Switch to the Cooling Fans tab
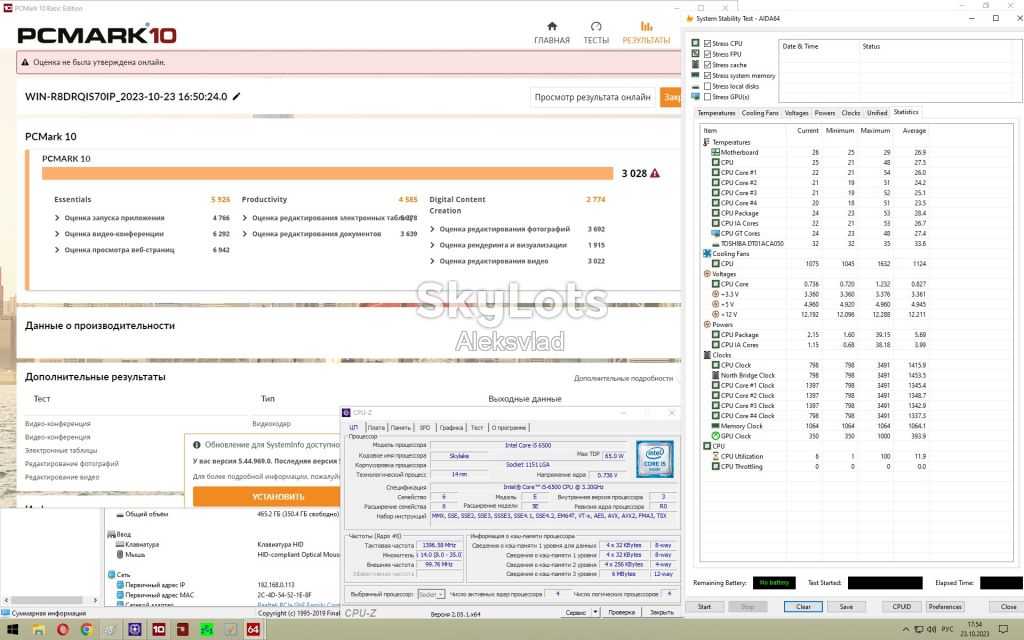1024x640 pixels. point(760,113)
